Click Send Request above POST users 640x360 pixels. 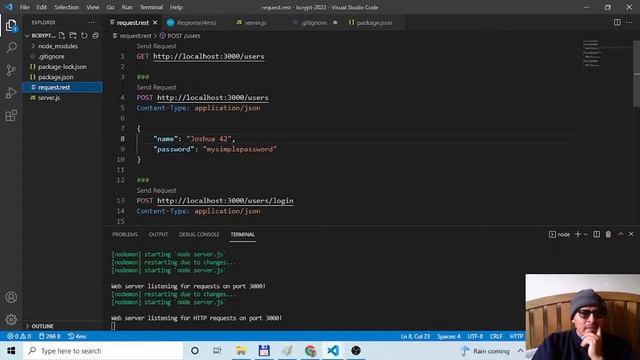point(156,87)
